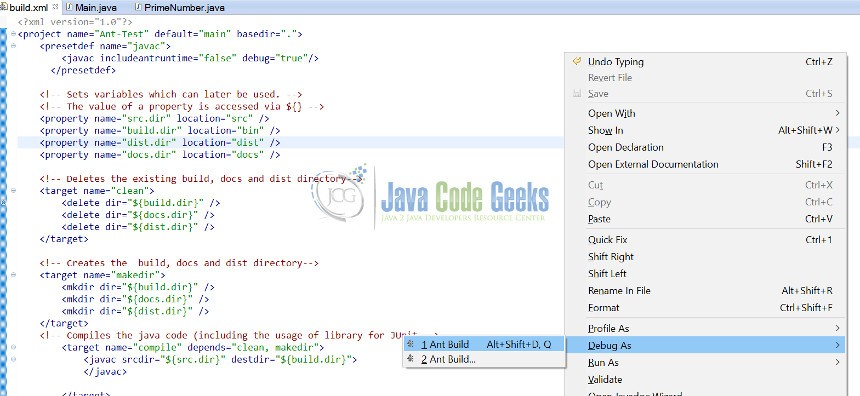The image size is (860, 396).
Task: Choose Undo Typing from context menu
Action: 705,61
